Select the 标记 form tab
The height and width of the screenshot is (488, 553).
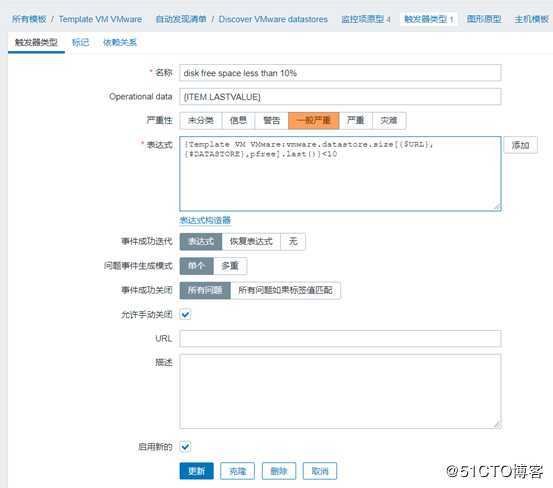point(80,43)
